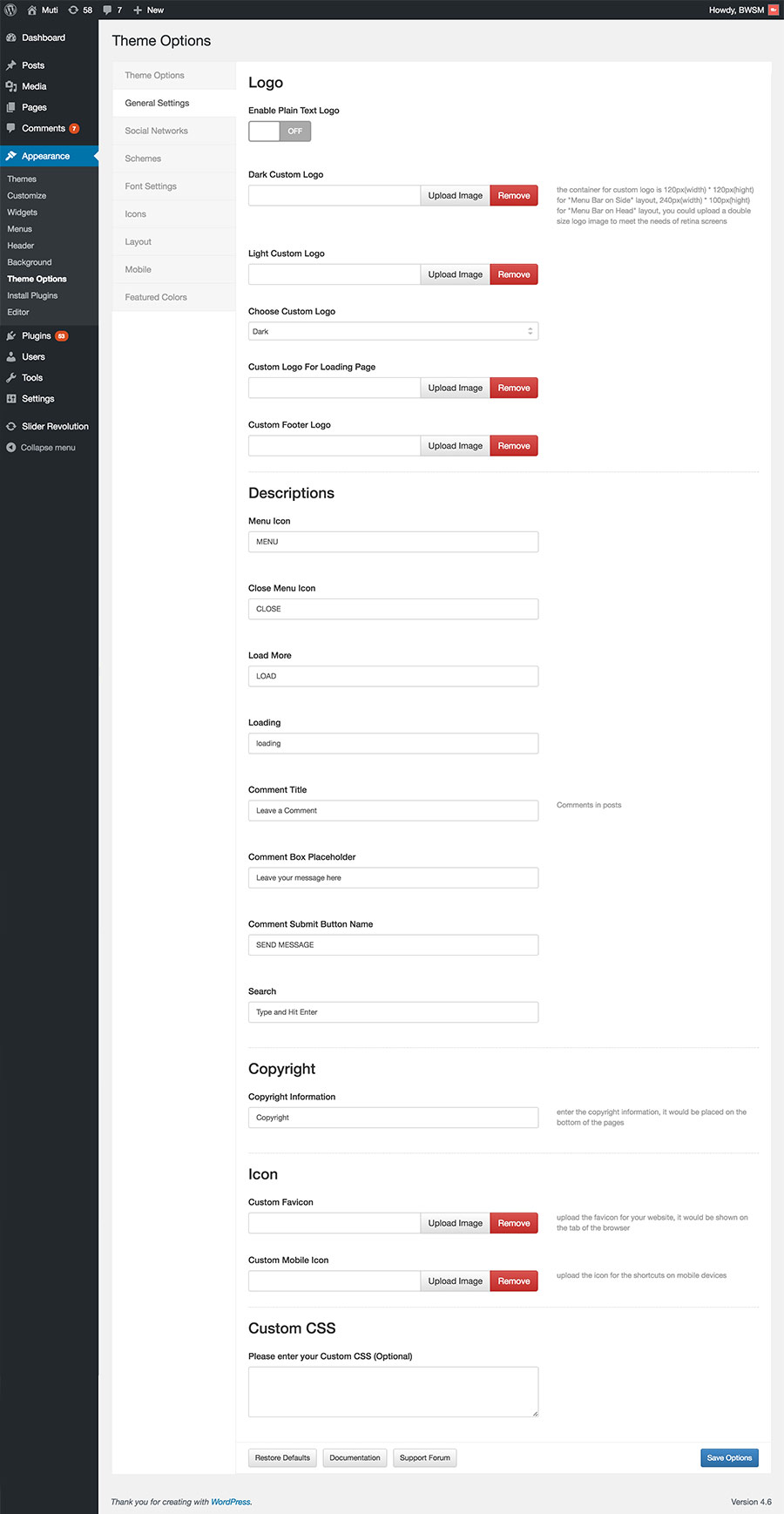This screenshot has width=784, height=1514.
Task: Upload image for Custom Favicon
Action: pyautogui.click(x=455, y=1223)
